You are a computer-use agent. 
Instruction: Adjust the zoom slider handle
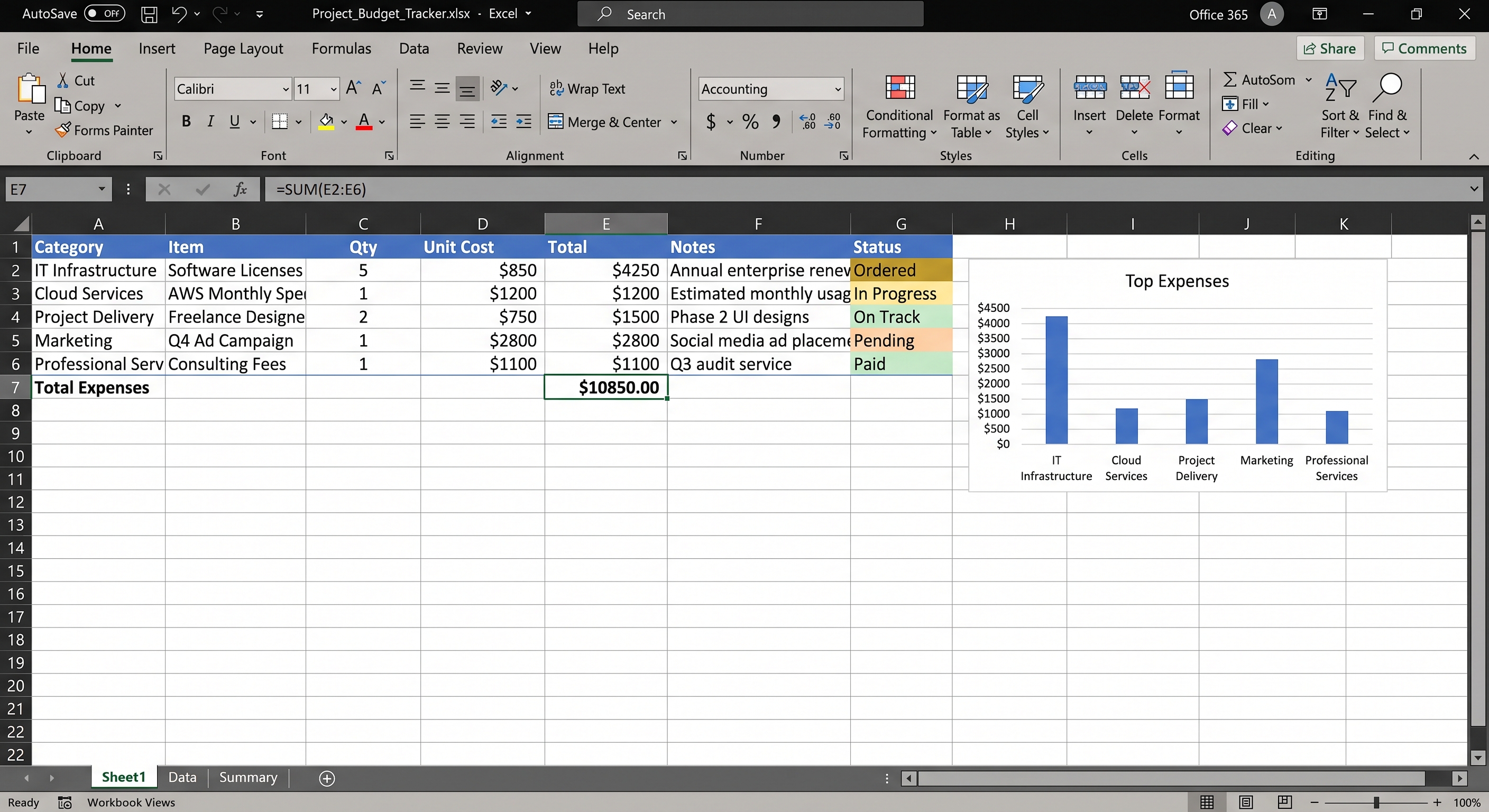(x=1376, y=802)
